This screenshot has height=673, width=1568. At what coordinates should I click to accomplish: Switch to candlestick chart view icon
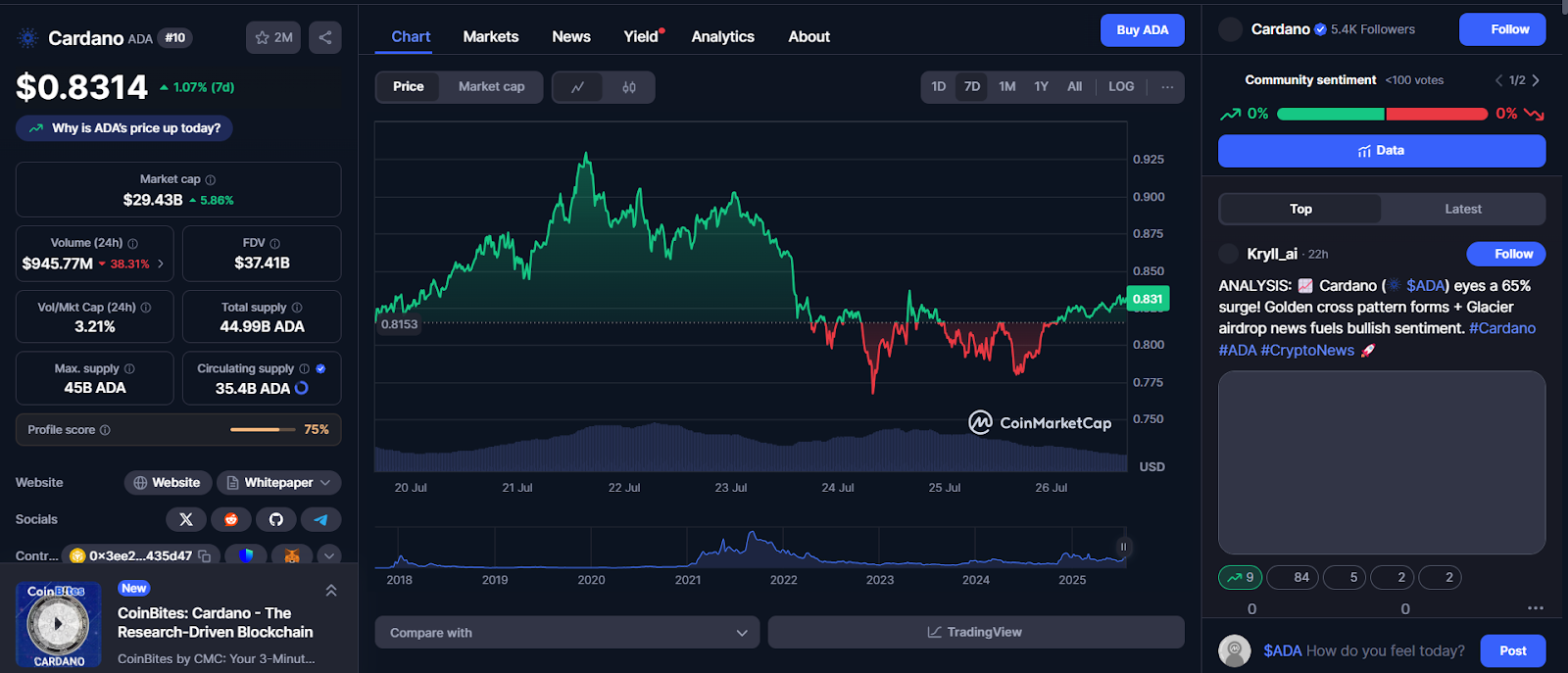(629, 87)
